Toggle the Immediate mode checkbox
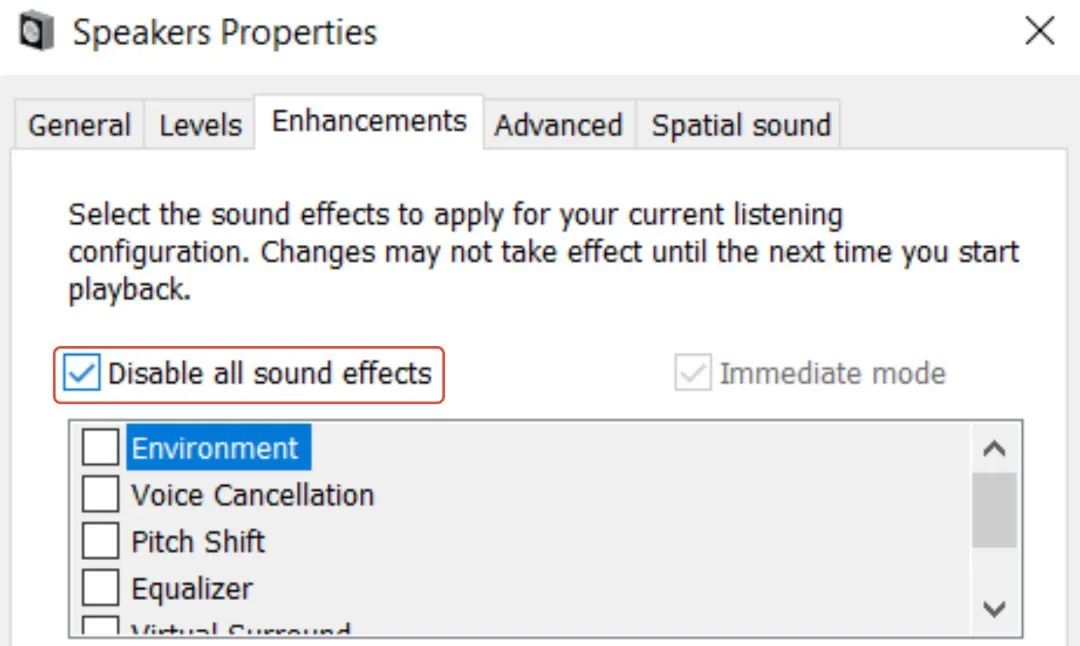This screenshot has height=646, width=1080. tap(692, 372)
